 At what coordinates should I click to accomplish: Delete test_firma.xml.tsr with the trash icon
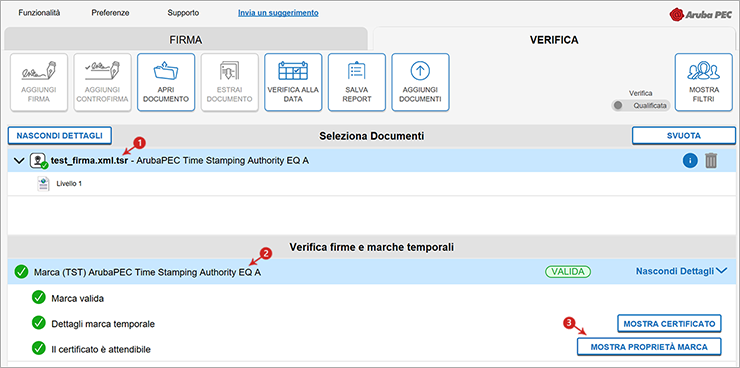pyautogui.click(x=711, y=161)
